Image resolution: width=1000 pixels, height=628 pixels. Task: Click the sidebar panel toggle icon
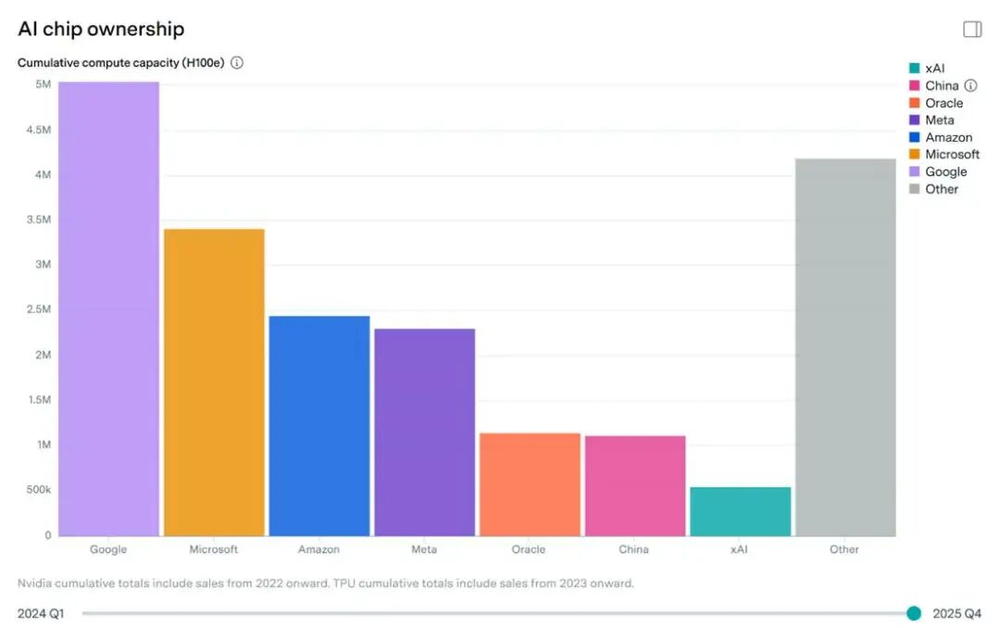(972, 29)
